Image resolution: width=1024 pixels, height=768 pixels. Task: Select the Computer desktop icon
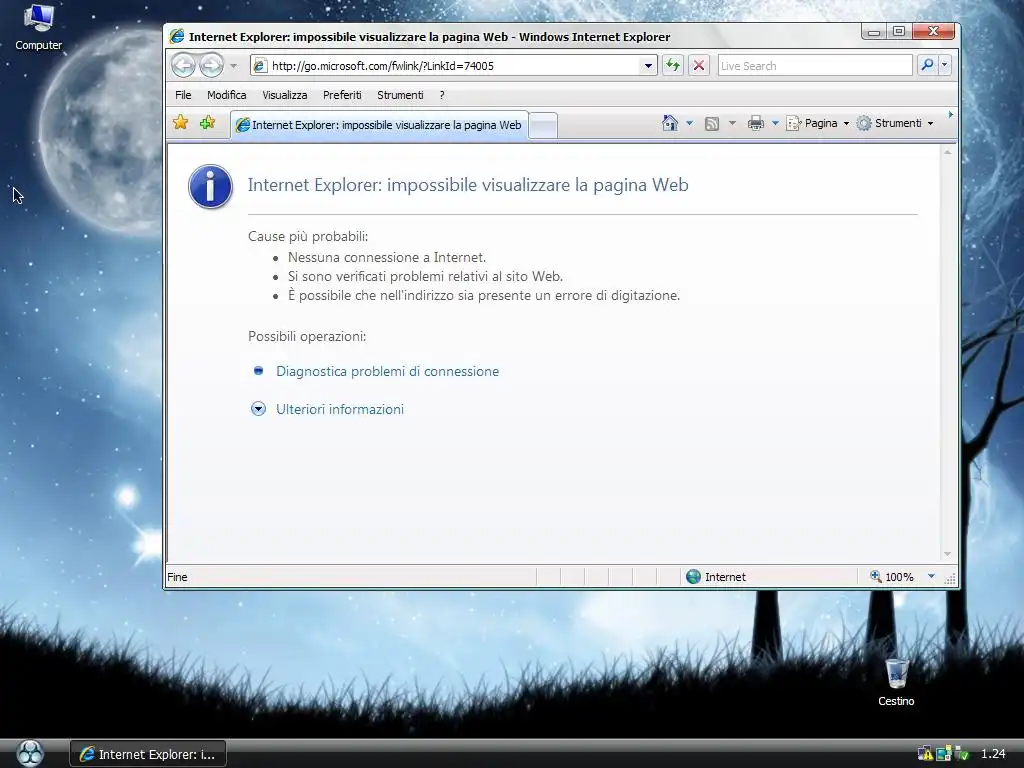click(x=39, y=27)
